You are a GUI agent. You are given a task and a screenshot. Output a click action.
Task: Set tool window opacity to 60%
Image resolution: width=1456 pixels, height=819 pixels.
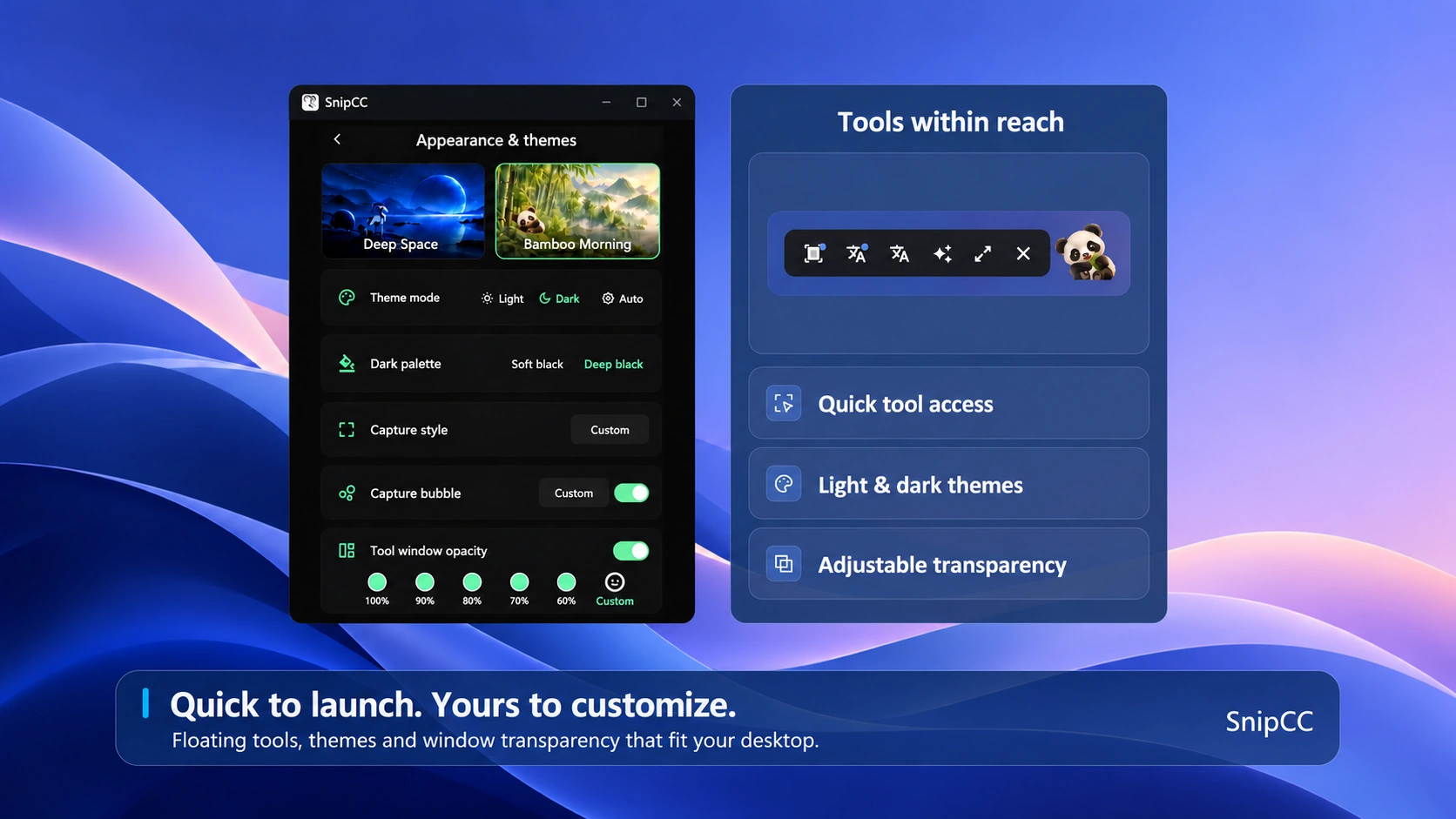[566, 582]
